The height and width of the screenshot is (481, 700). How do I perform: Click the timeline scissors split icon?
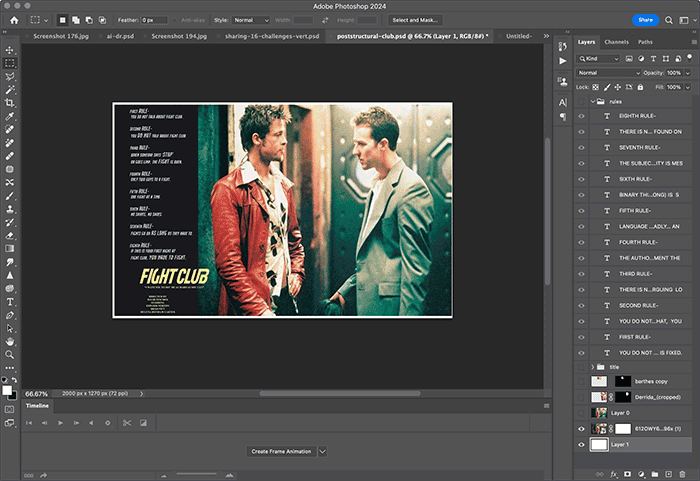click(127, 423)
